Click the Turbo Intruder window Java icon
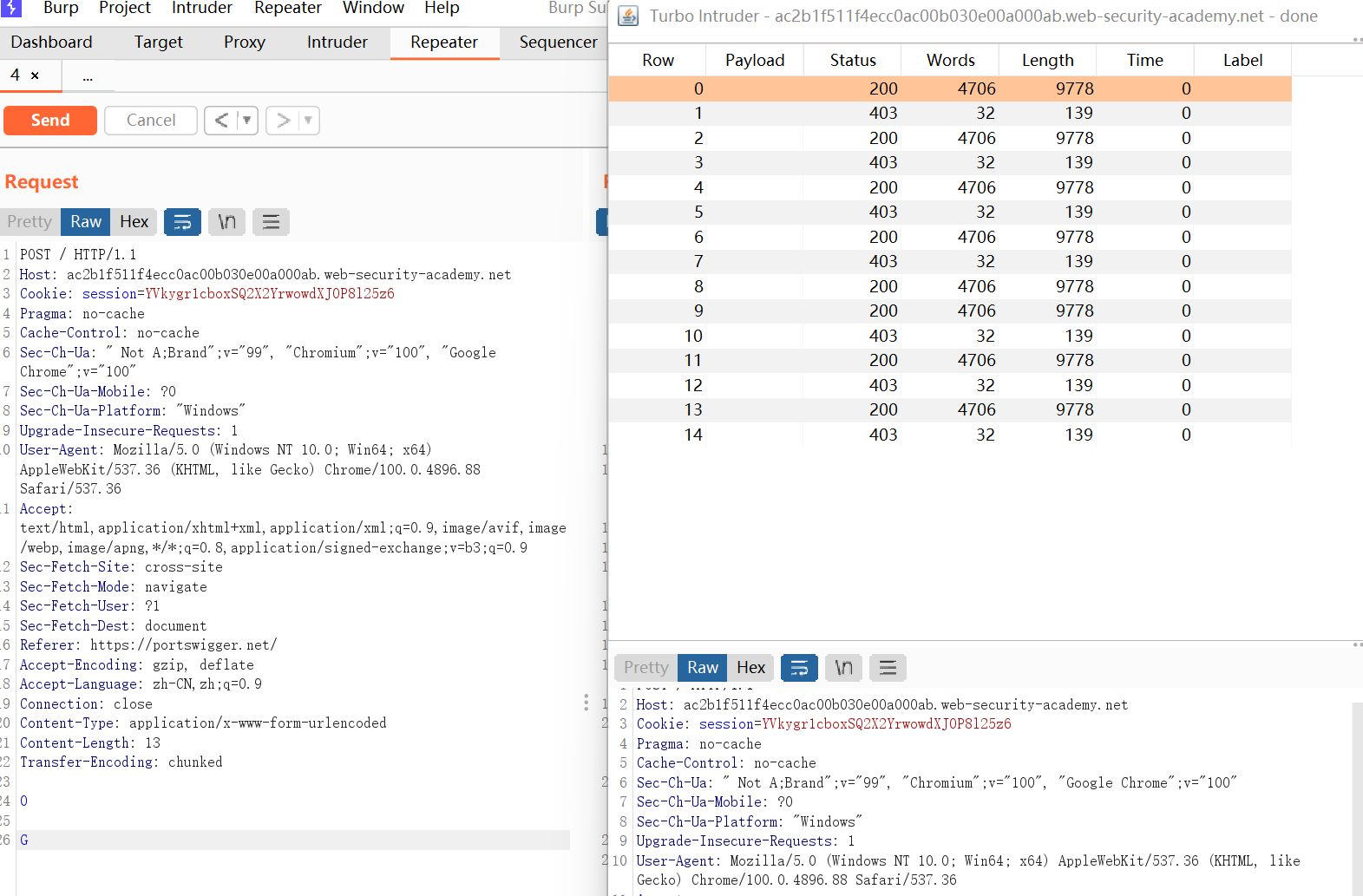This screenshot has height=896, width=1363. [628, 16]
